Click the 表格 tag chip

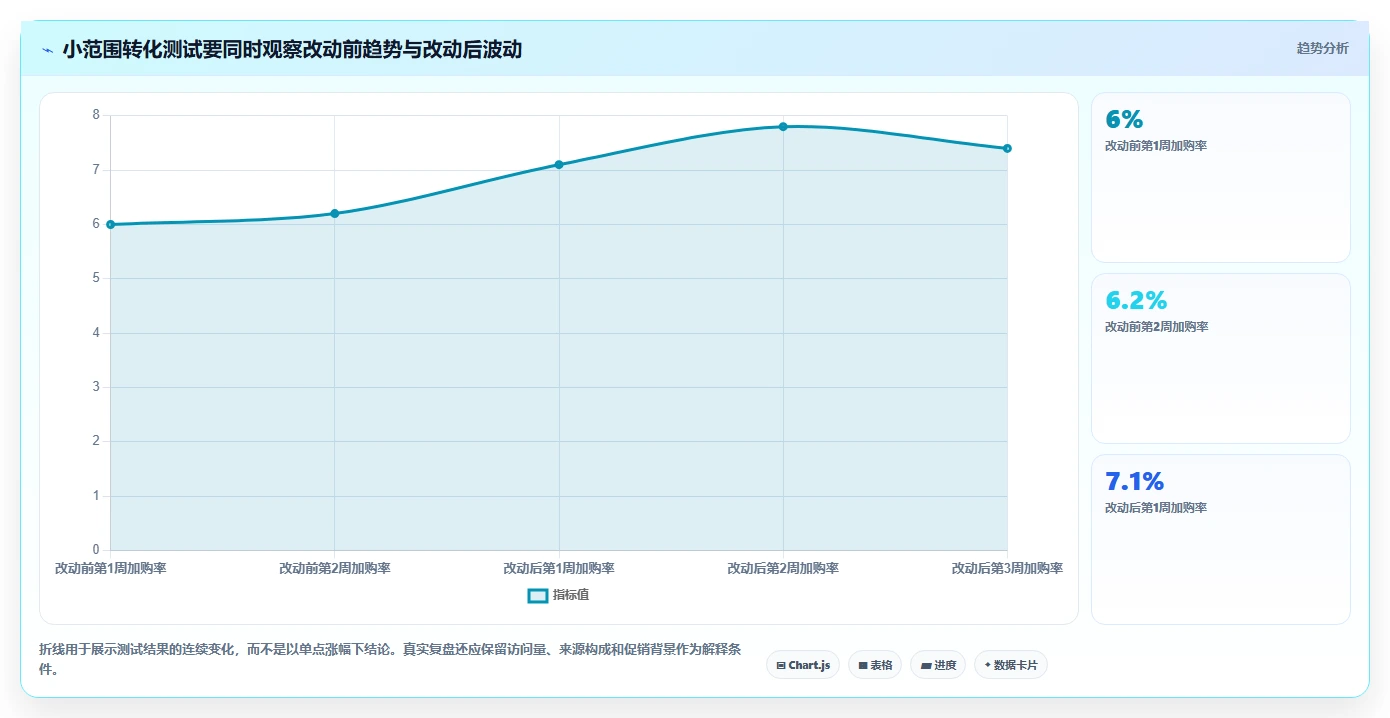(x=875, y=665)
